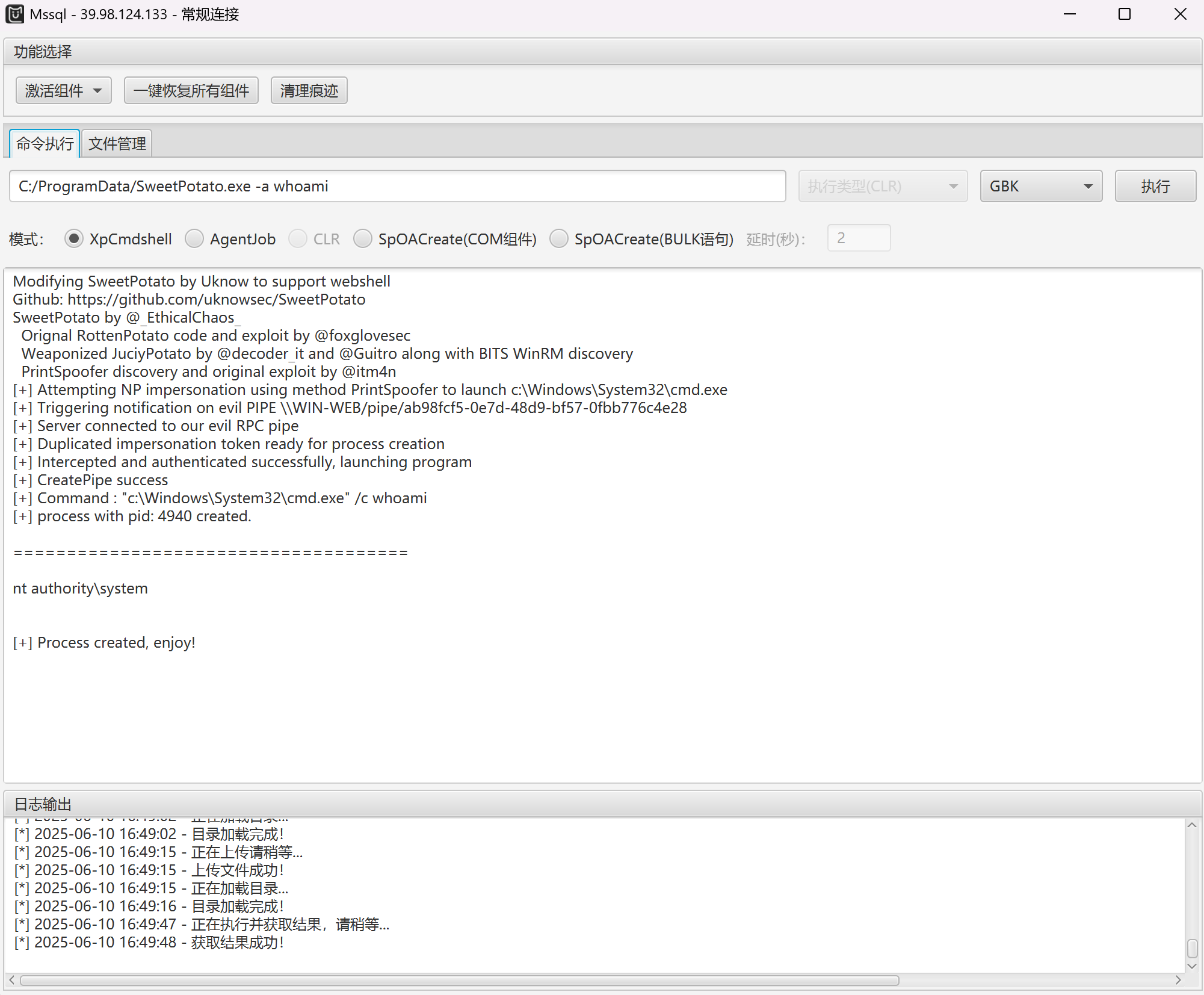
Task: Select XpCmdshell execution mode
Action: click(74, 239)
